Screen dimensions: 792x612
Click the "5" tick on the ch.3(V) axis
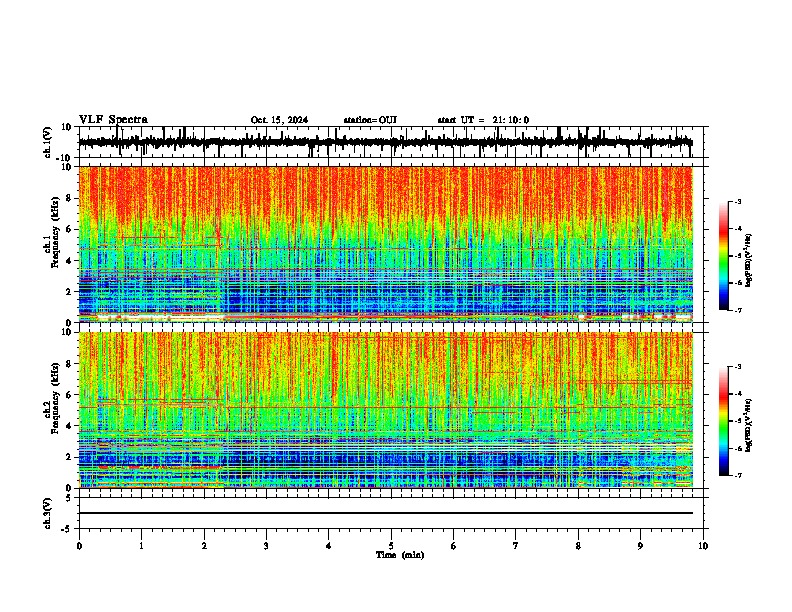coord(69,498)
